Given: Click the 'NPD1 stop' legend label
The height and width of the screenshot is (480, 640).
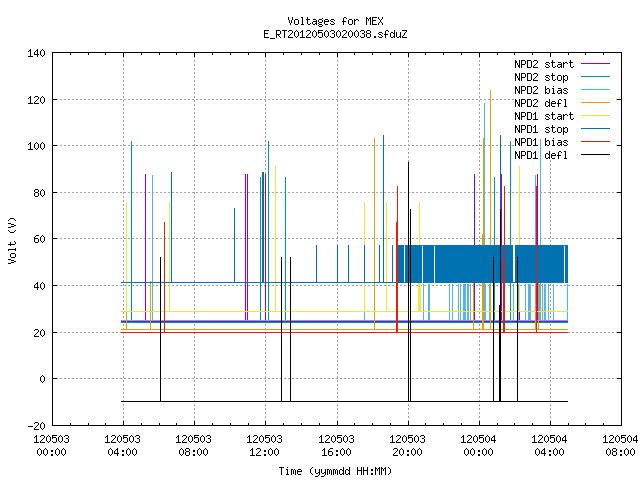Looking at the screenshot, I should tap(541, 129).
